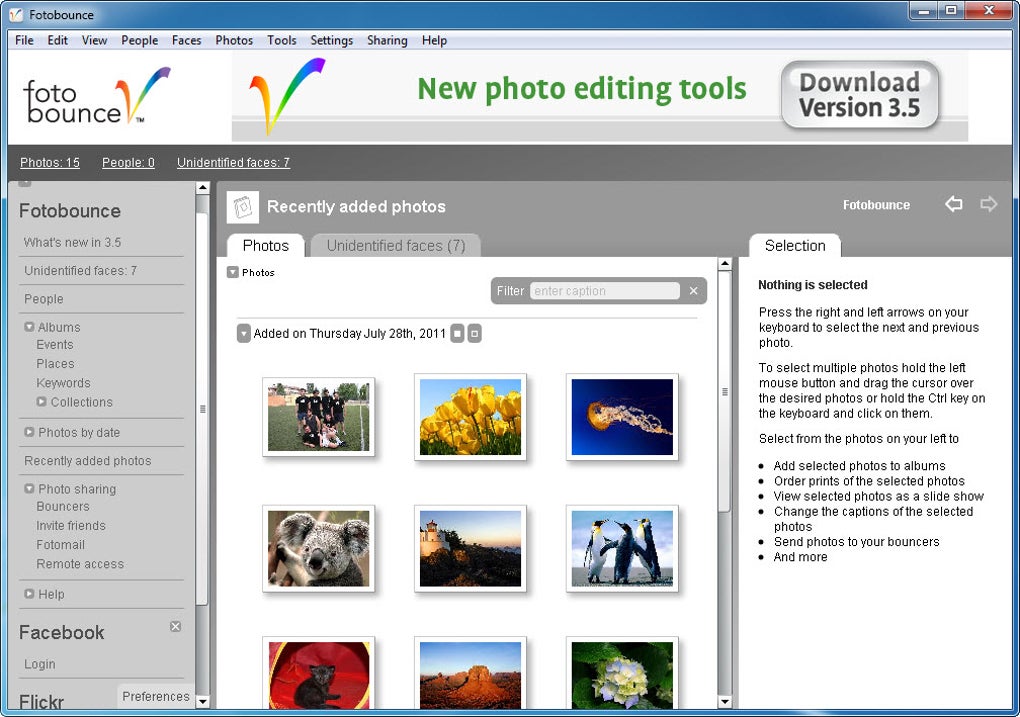
Task: Open What's new in 3.5 in sidebar
Action: pos(72,242)
